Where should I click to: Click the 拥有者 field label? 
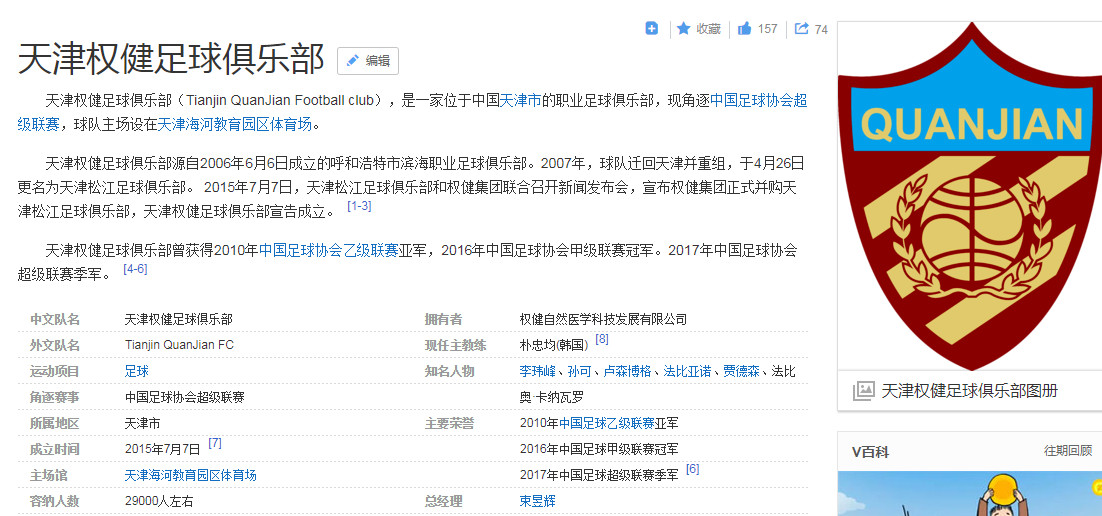(443, 319)
